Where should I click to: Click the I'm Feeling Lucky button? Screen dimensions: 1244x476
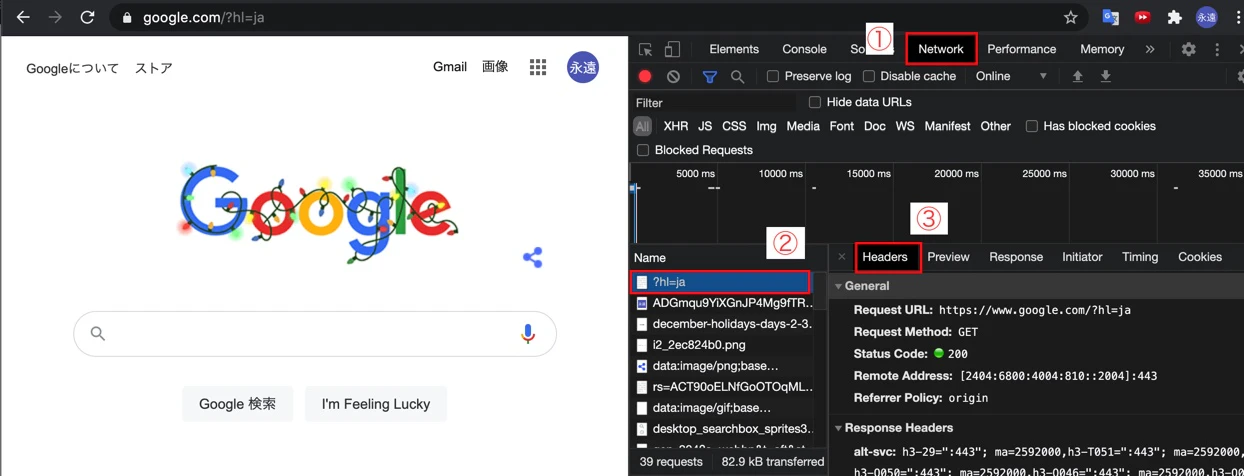pyautogui.click(x=376, y=404)
